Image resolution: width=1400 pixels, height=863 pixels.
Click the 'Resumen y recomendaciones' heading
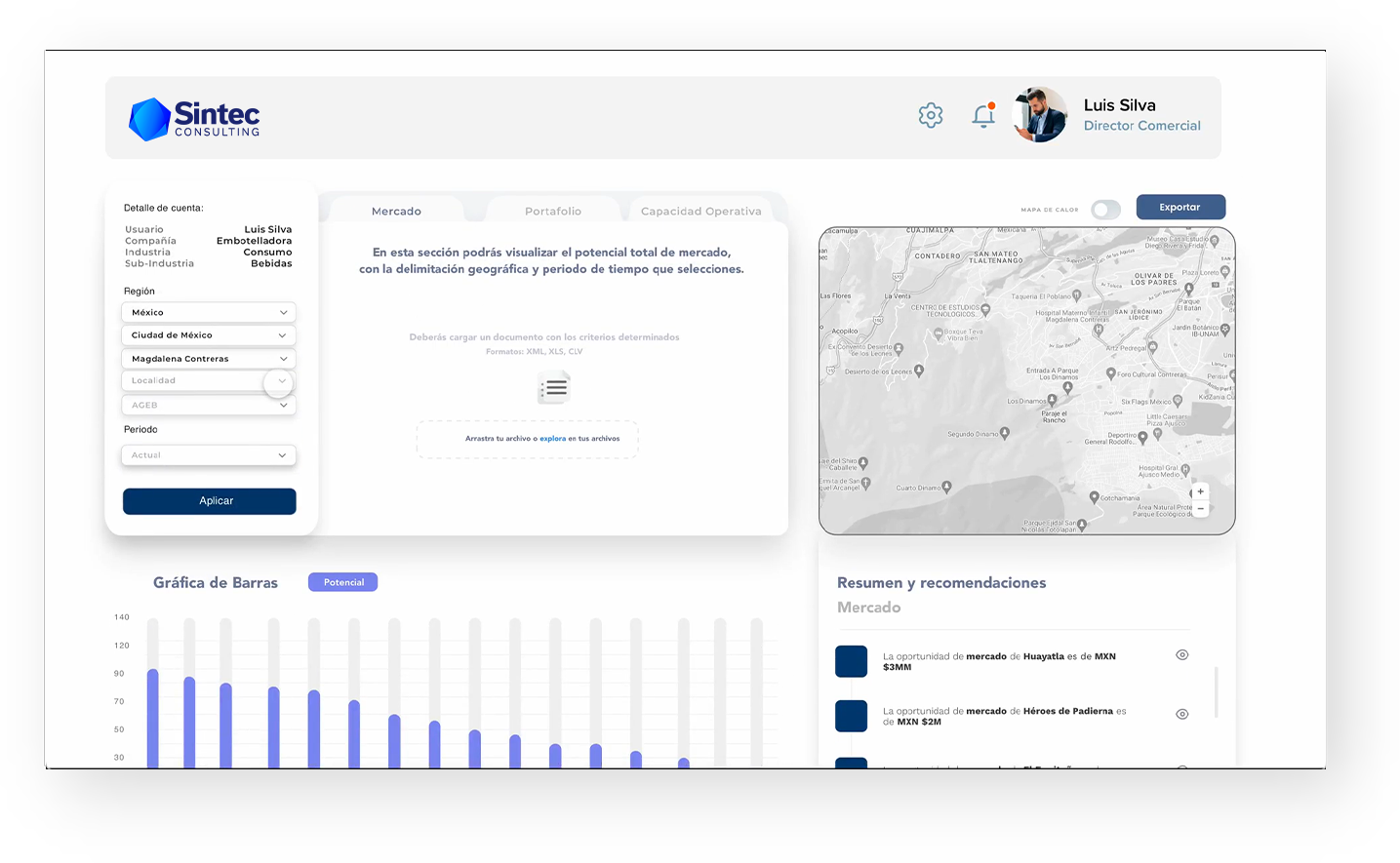click(x=941, y=583)
